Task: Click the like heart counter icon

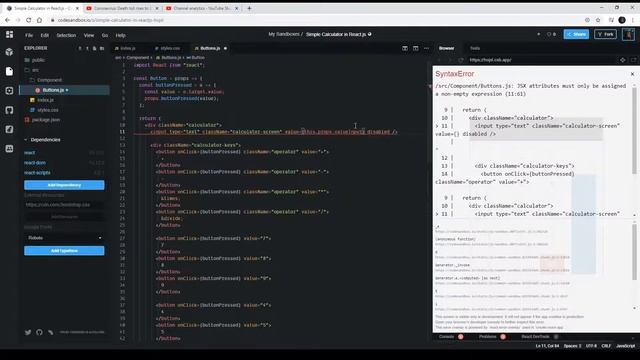Action: (x=551, y=34)
